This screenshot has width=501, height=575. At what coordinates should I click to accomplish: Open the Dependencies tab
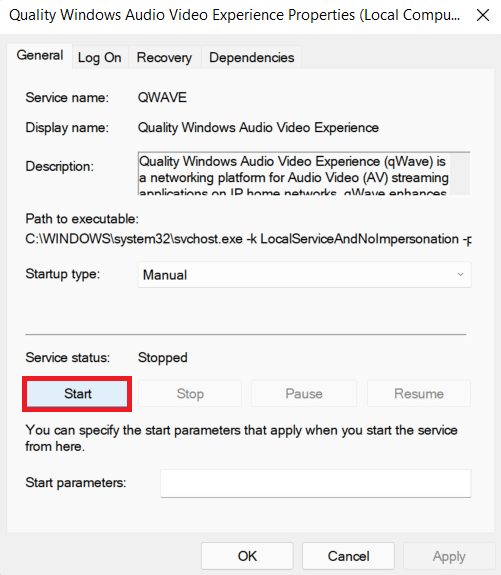tap(252, 58)
